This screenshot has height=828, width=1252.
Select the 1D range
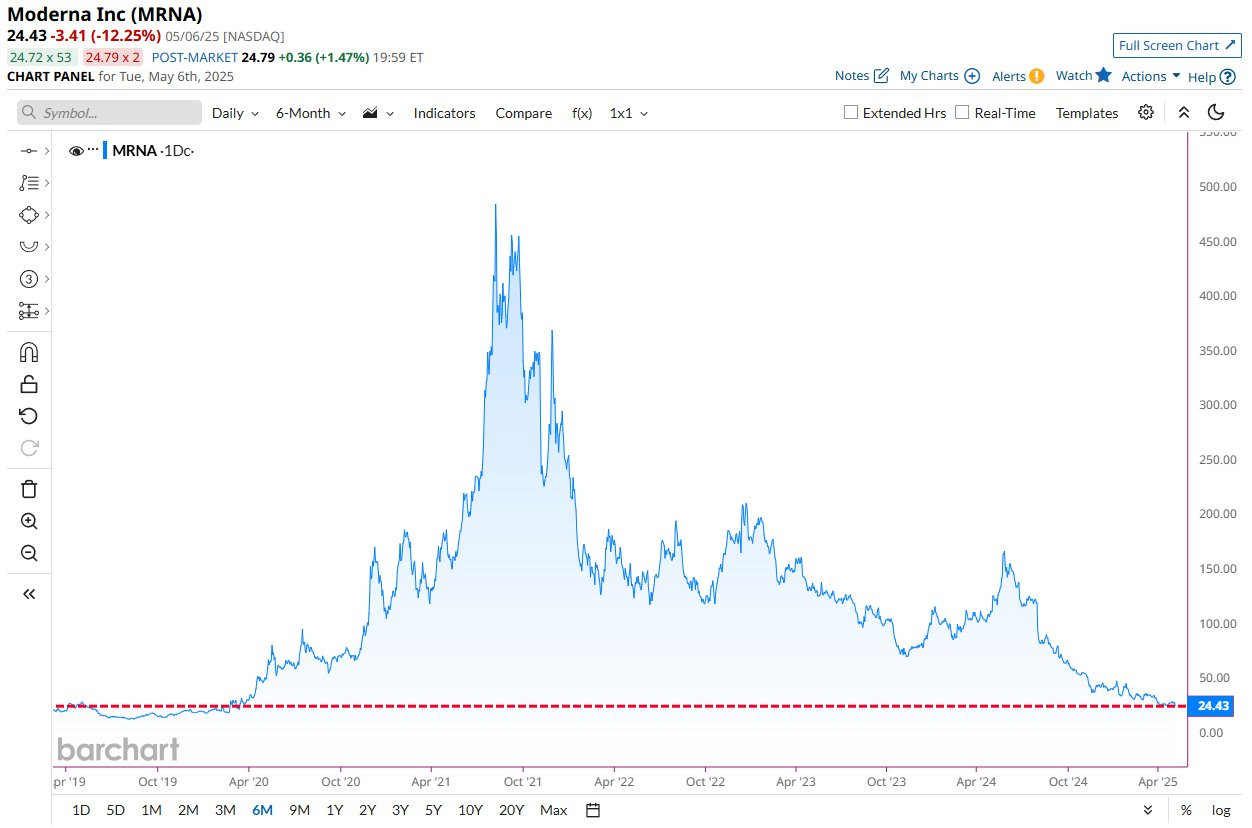81,810
